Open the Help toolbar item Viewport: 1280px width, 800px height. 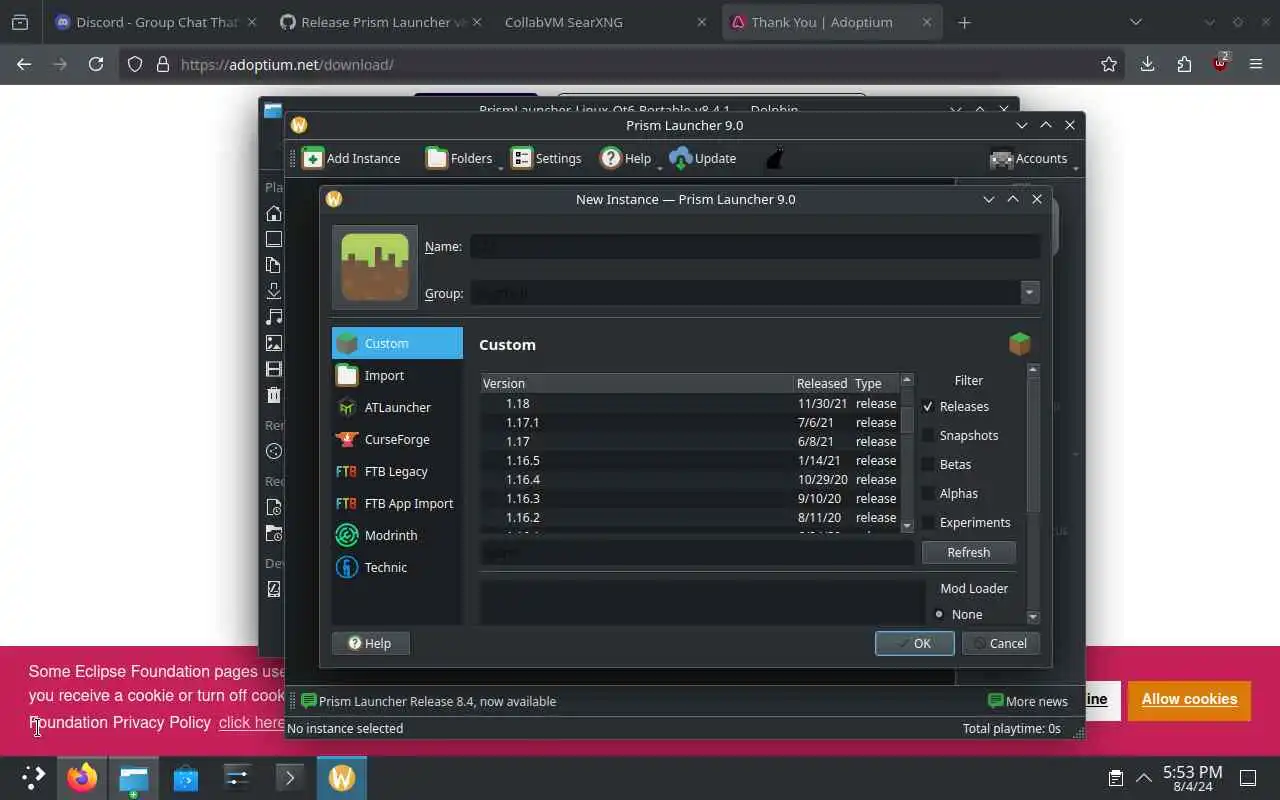tap(626, 158)
